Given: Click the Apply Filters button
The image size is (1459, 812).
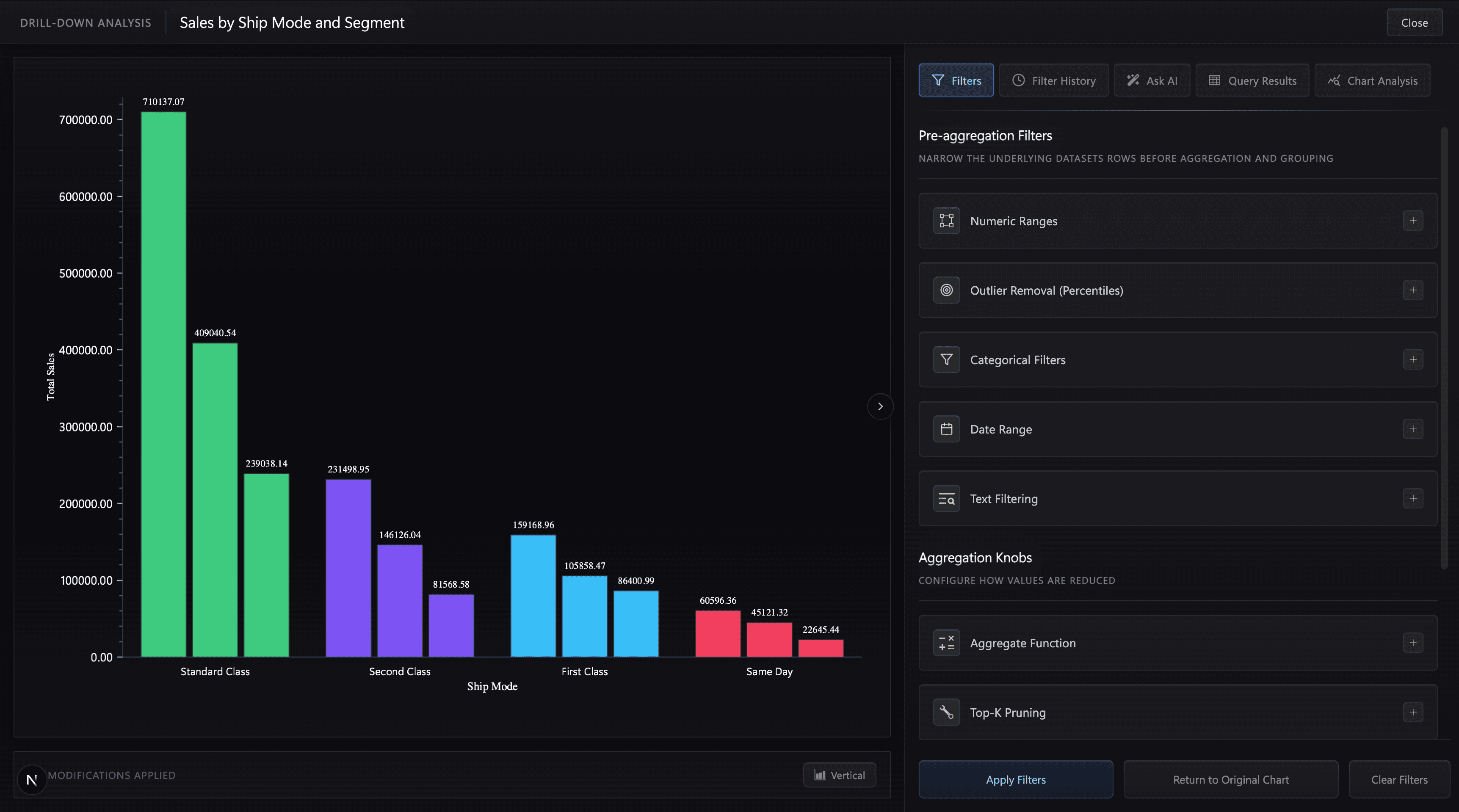Looking at the screenshot, I should (x=1016, y=780).
